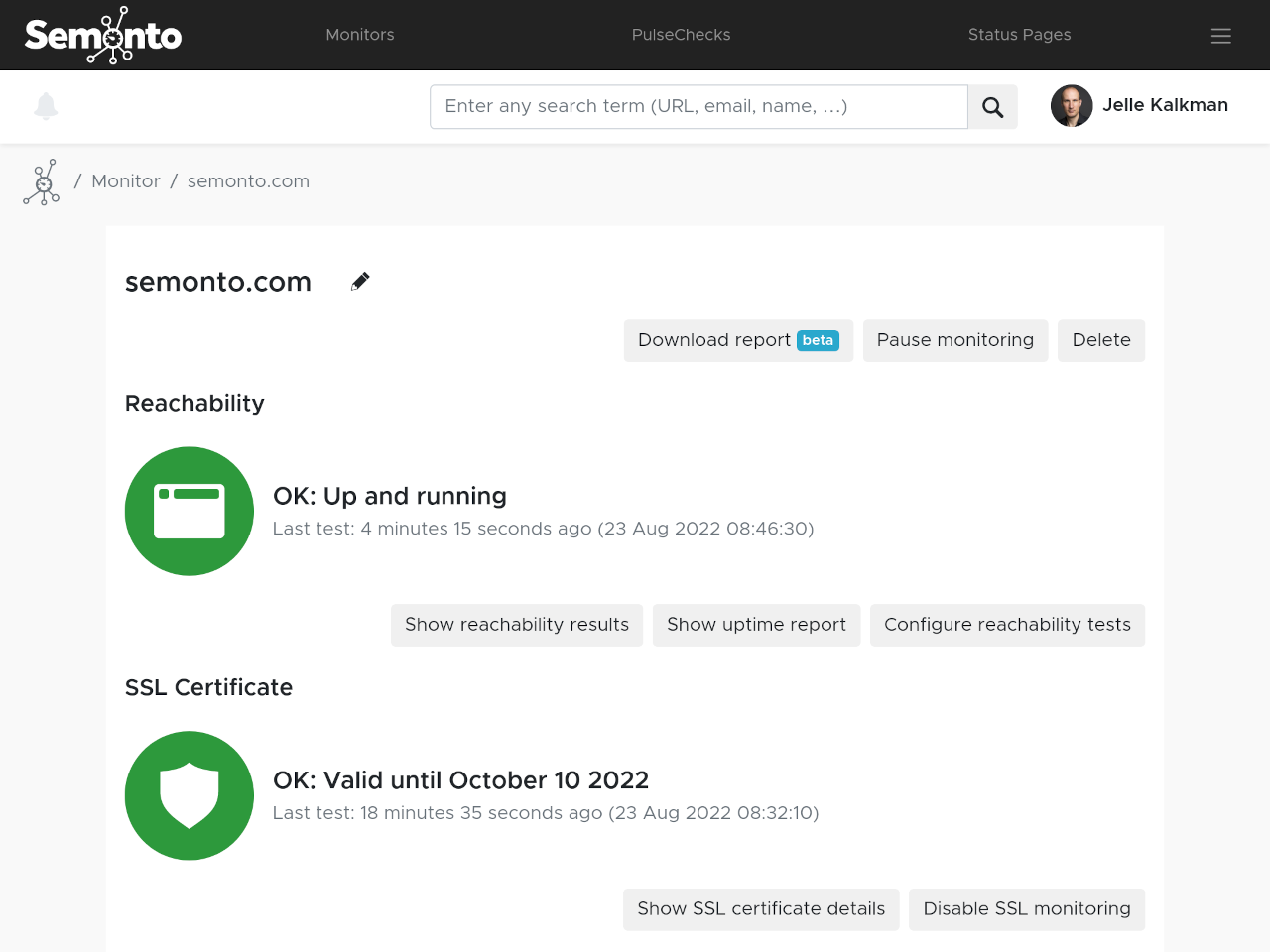Click the green reachability status icon

[190, 511]
